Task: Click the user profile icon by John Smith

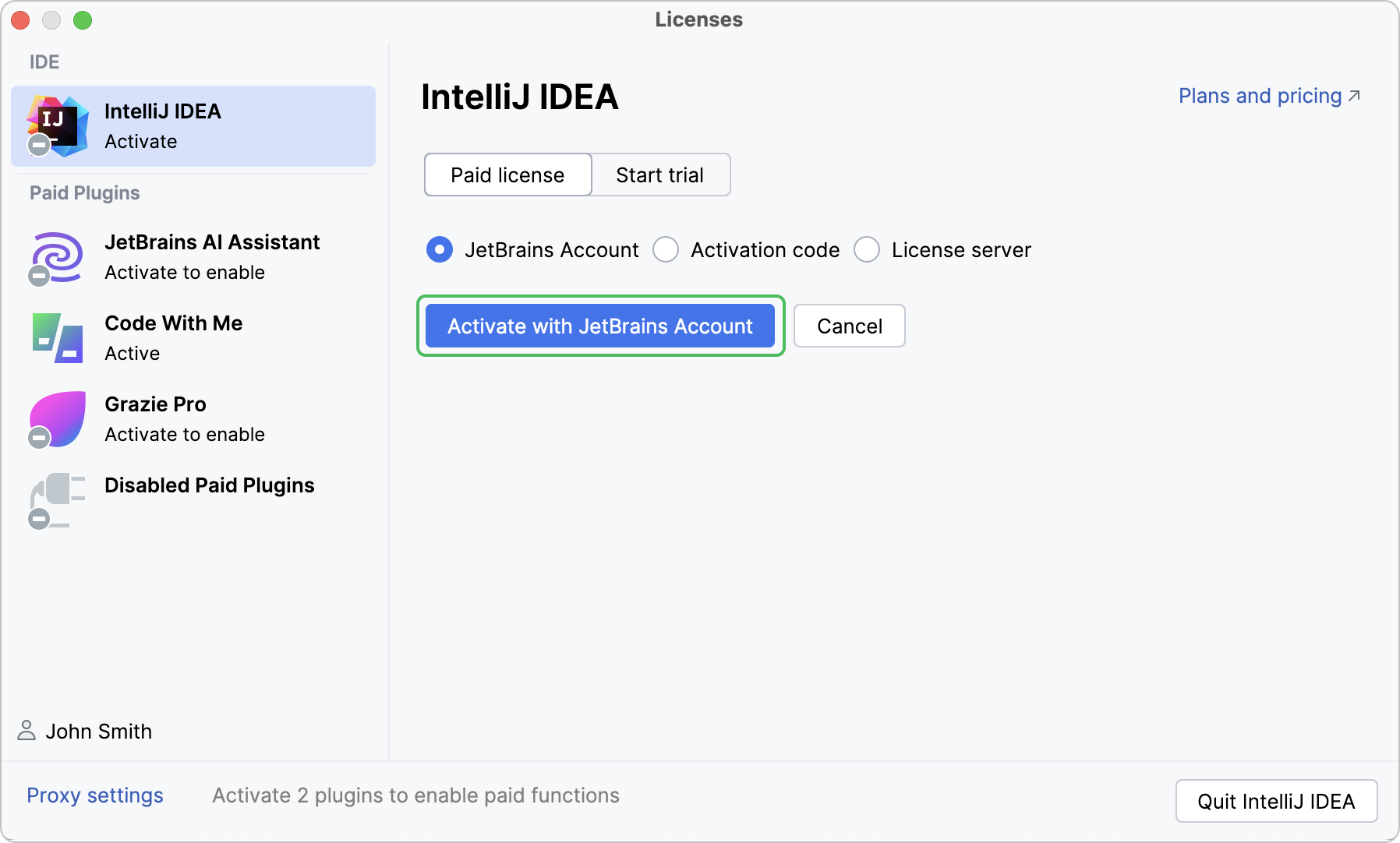Action: pos(27,731)
